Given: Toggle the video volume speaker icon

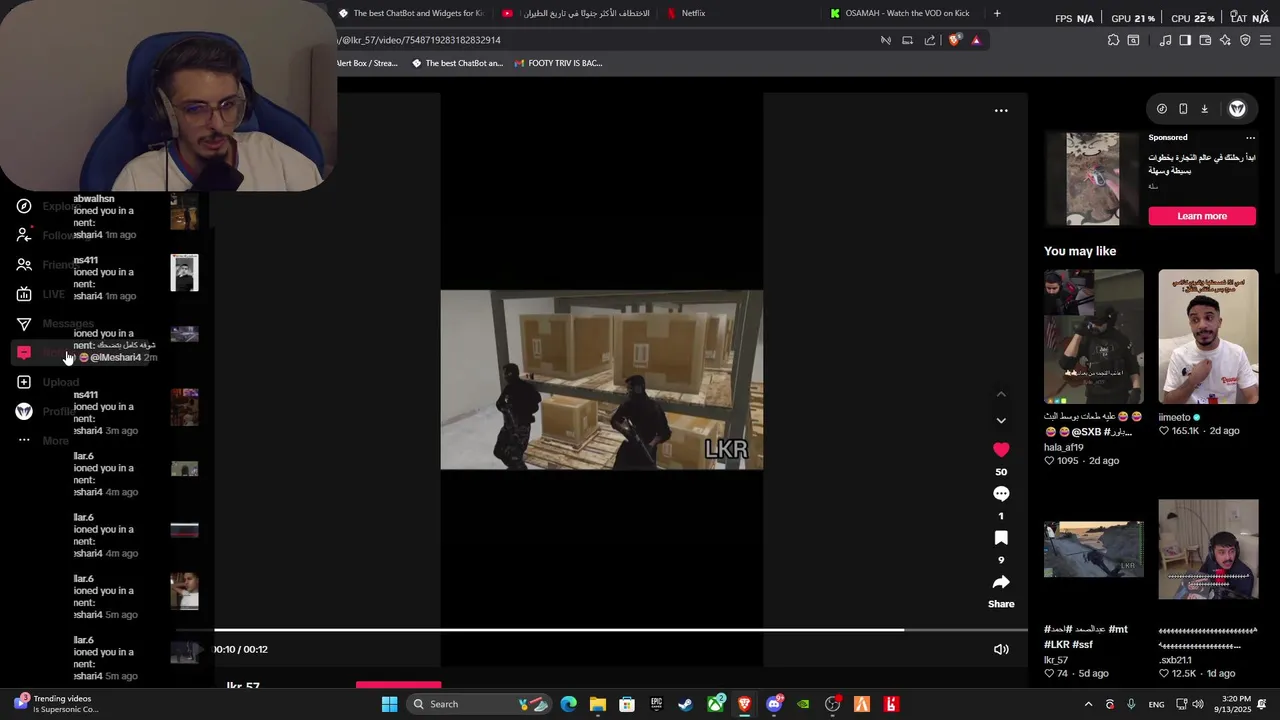Looking at the screenshot, I should (x=1001, y=649).
